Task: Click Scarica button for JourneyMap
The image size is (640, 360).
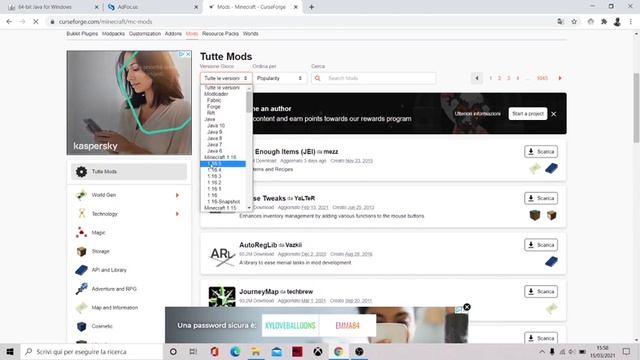Action: (x=541, y=291)
